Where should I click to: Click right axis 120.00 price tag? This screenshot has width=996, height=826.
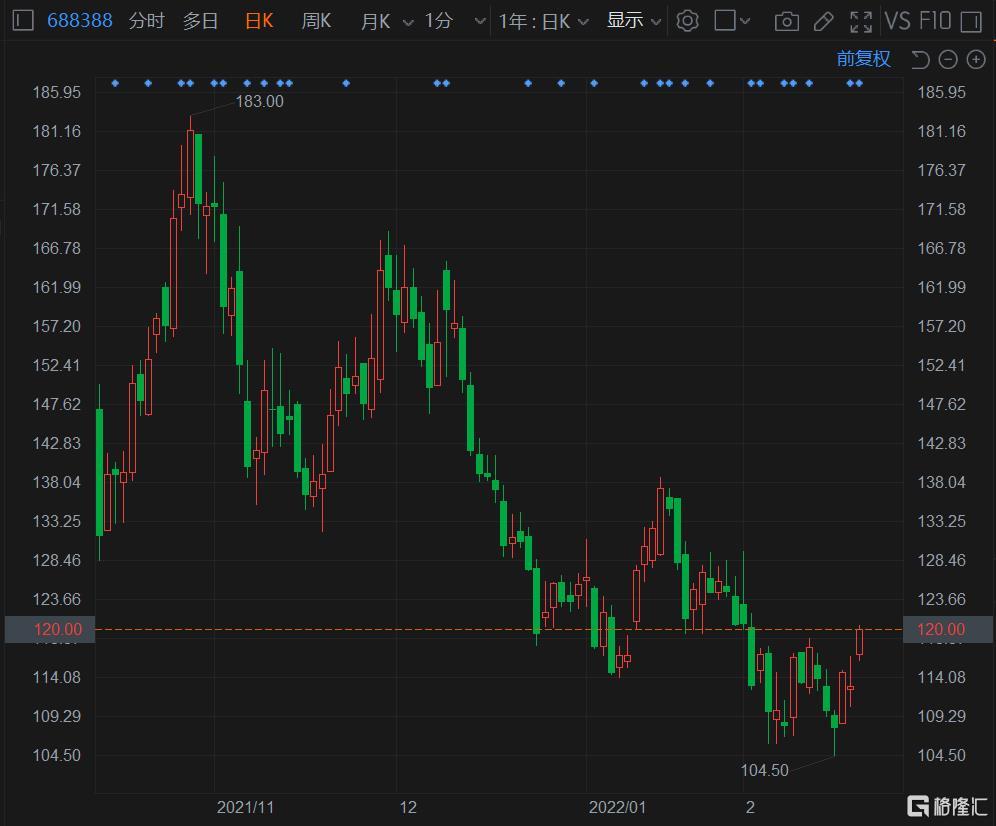point(949,629)
